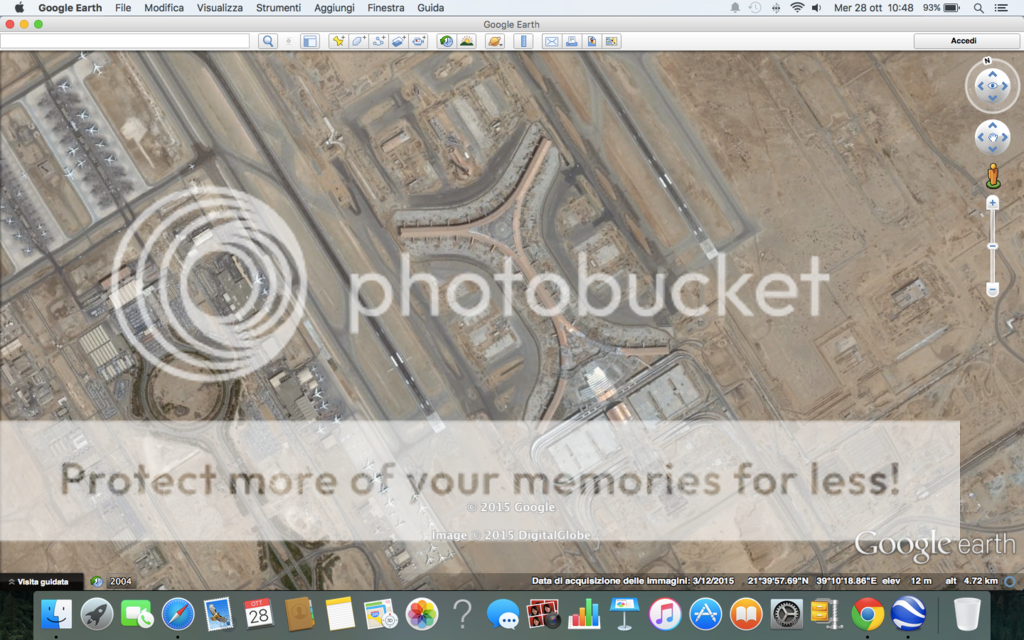Image resolution: width=1024 pixels, height=640 pixels.
Task: Click the record tour icon
Action: click(418, 41)
